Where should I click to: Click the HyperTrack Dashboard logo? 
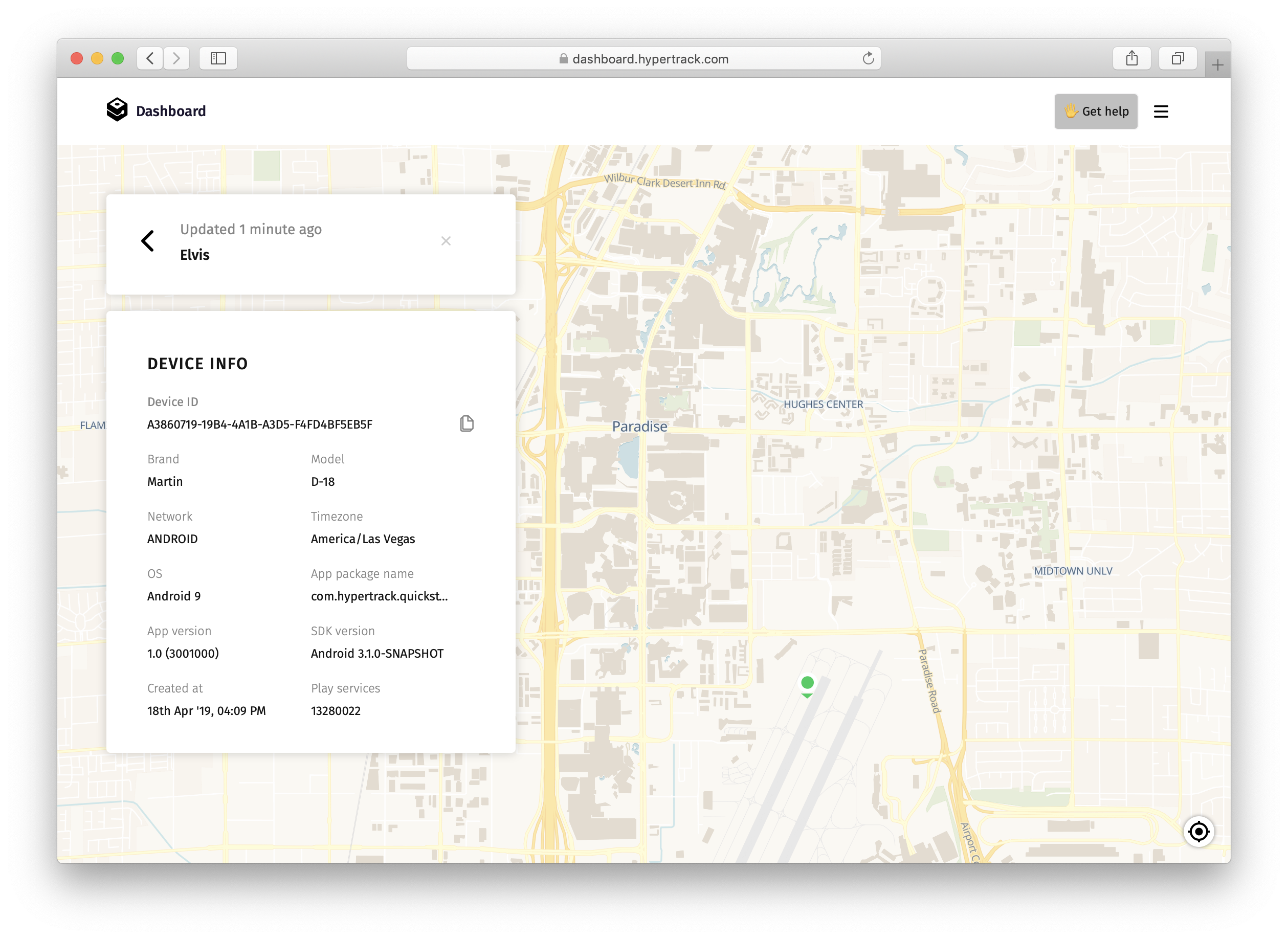point(117,110)
